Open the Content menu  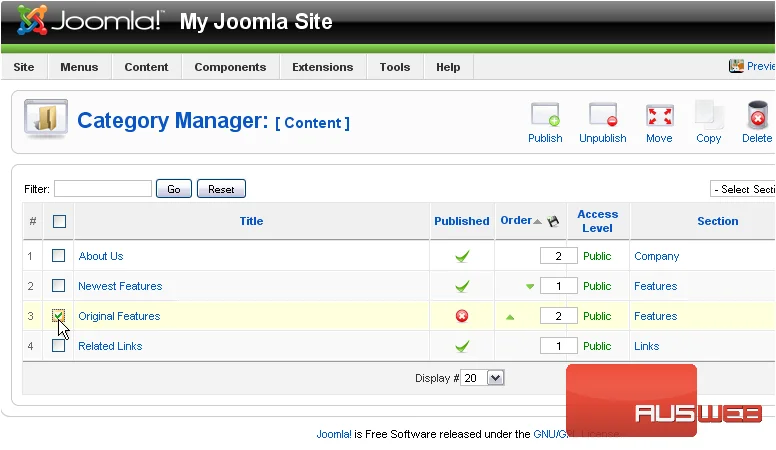pos(146,67)
